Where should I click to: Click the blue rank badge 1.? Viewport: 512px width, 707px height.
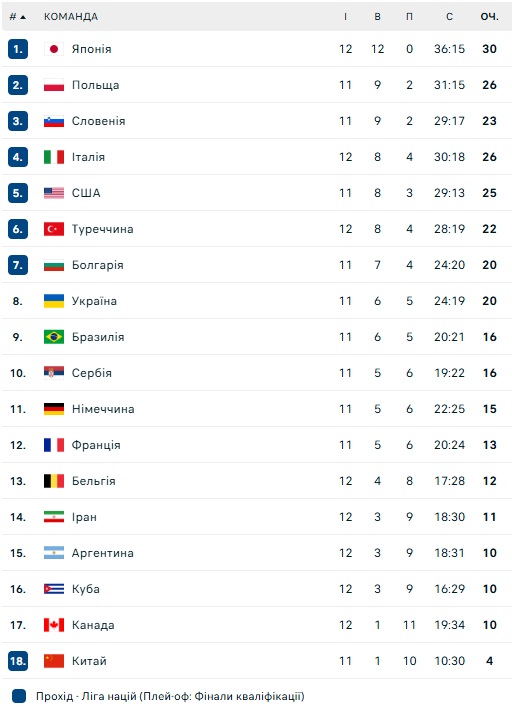pos(18,49)
